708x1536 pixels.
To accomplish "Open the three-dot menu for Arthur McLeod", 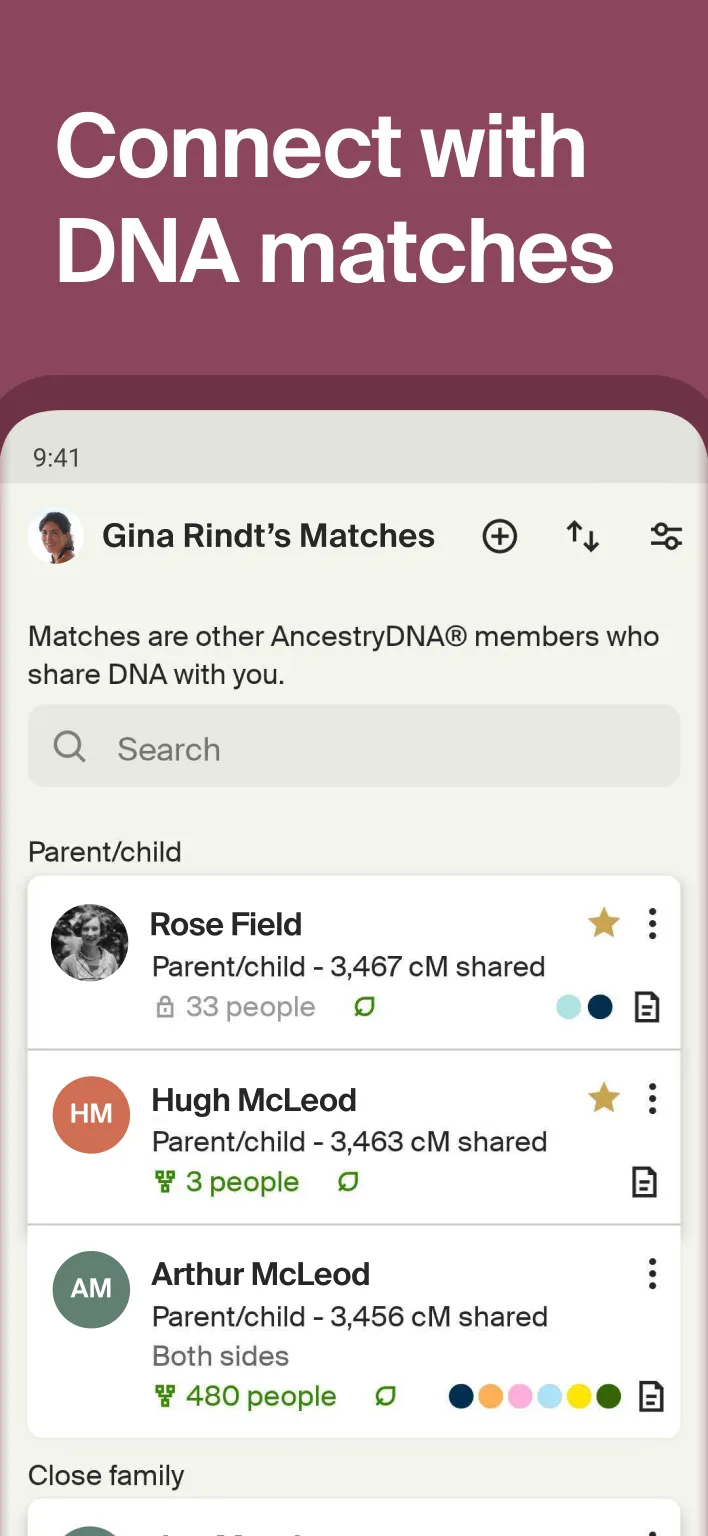I will coord(652,1273).
